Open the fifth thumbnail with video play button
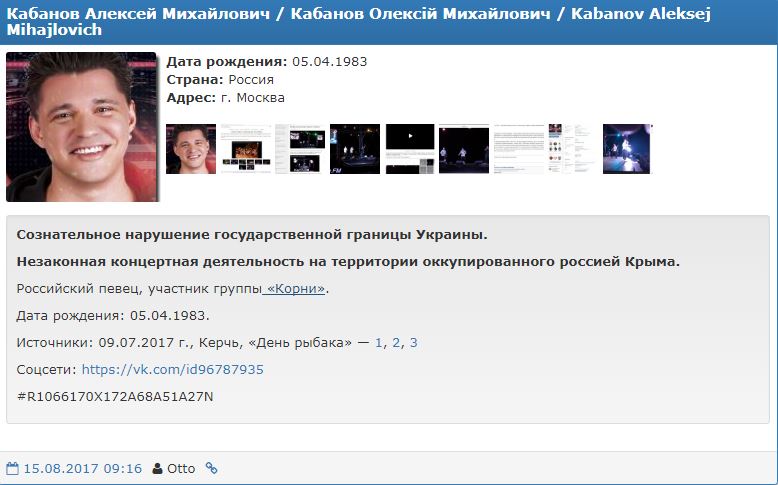Image resolution: width=778 pixels, height=485 pixels. (x=410, y=149)
